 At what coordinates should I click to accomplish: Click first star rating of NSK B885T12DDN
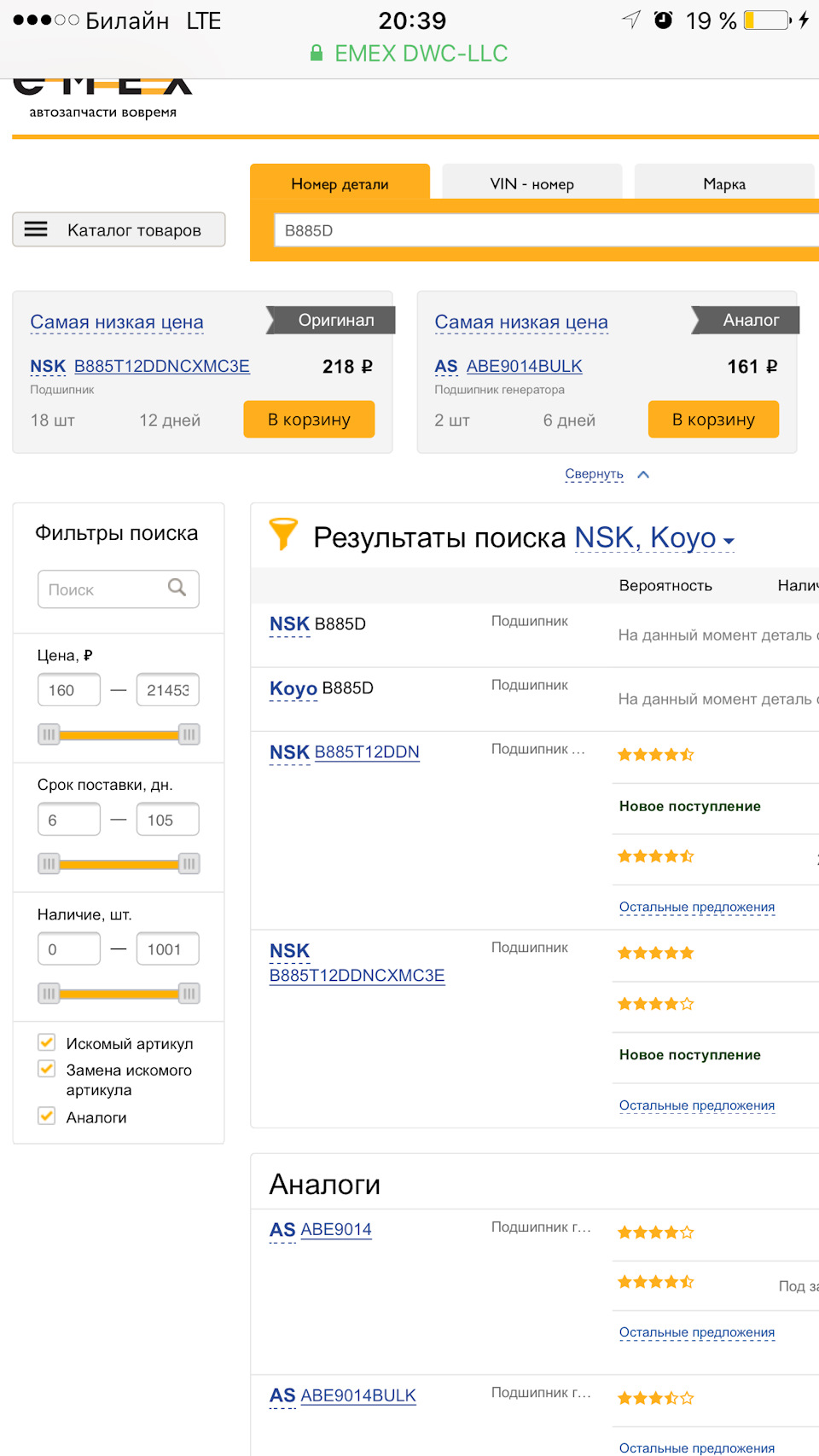pyautogui.click(x=655, y=754)
